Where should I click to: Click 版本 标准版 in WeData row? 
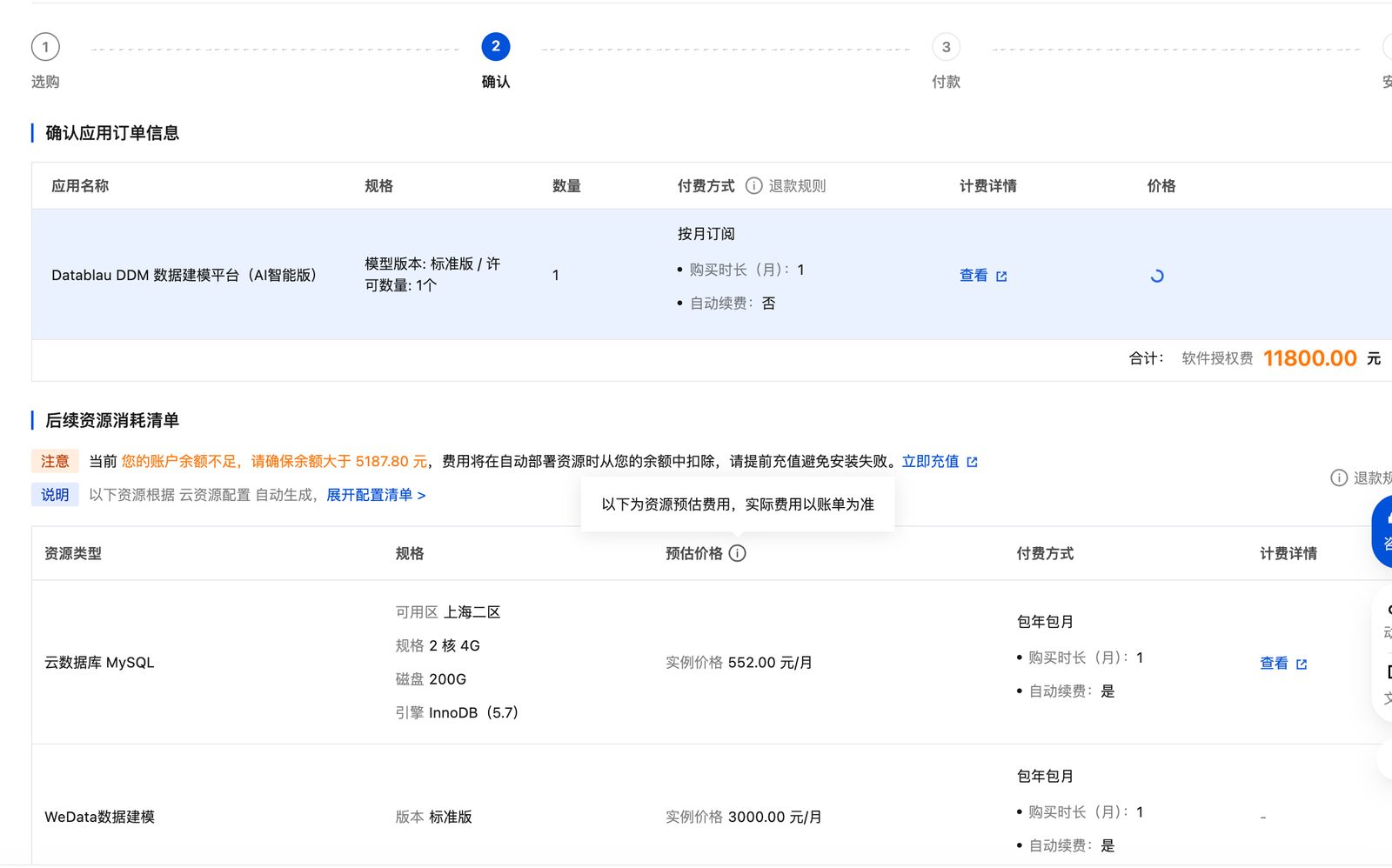pyautogui.click(x=433, y=818)
